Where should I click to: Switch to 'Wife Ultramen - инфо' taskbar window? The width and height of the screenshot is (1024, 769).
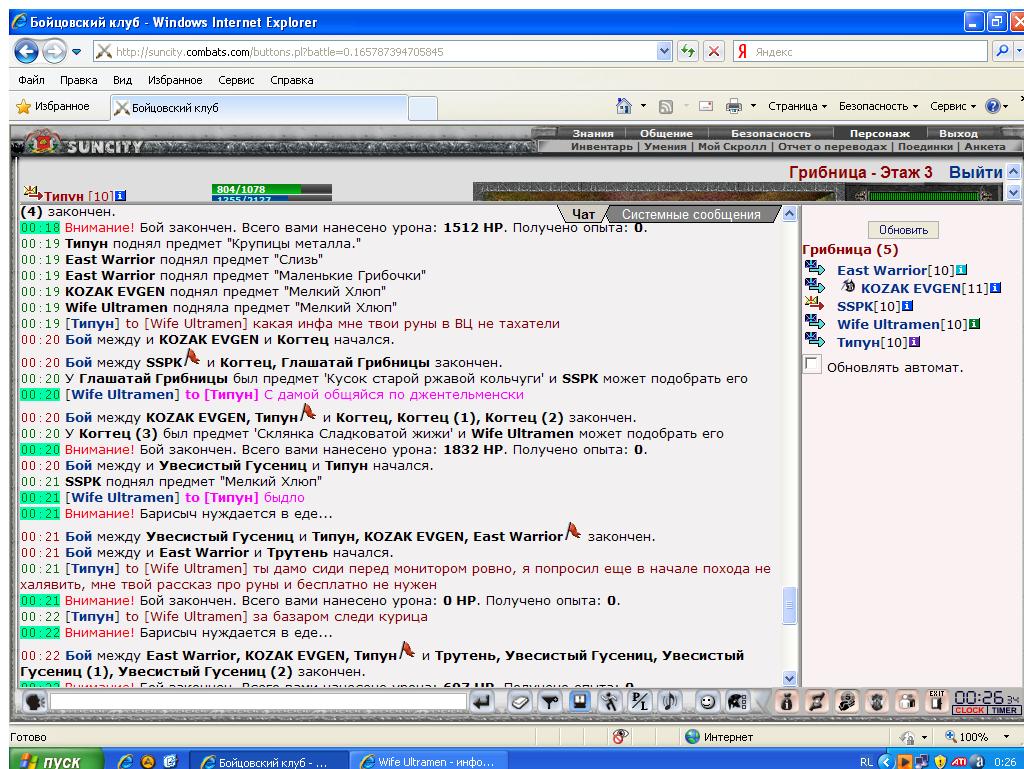coord(429,761)
